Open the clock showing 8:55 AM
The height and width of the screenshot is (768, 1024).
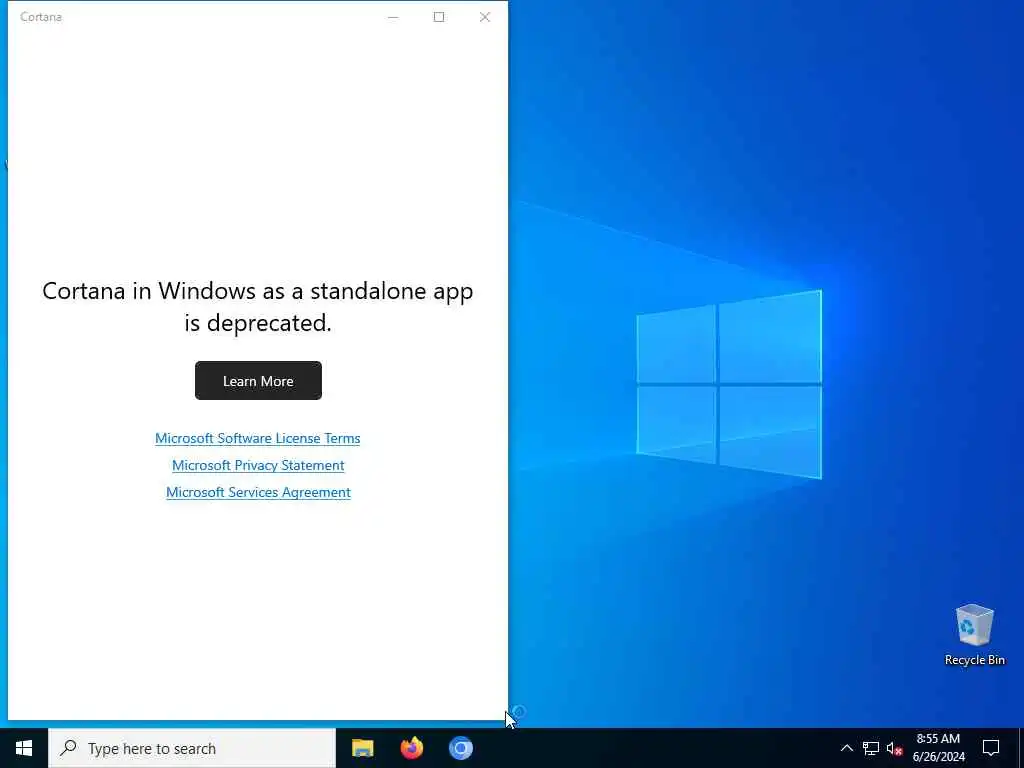938,748
